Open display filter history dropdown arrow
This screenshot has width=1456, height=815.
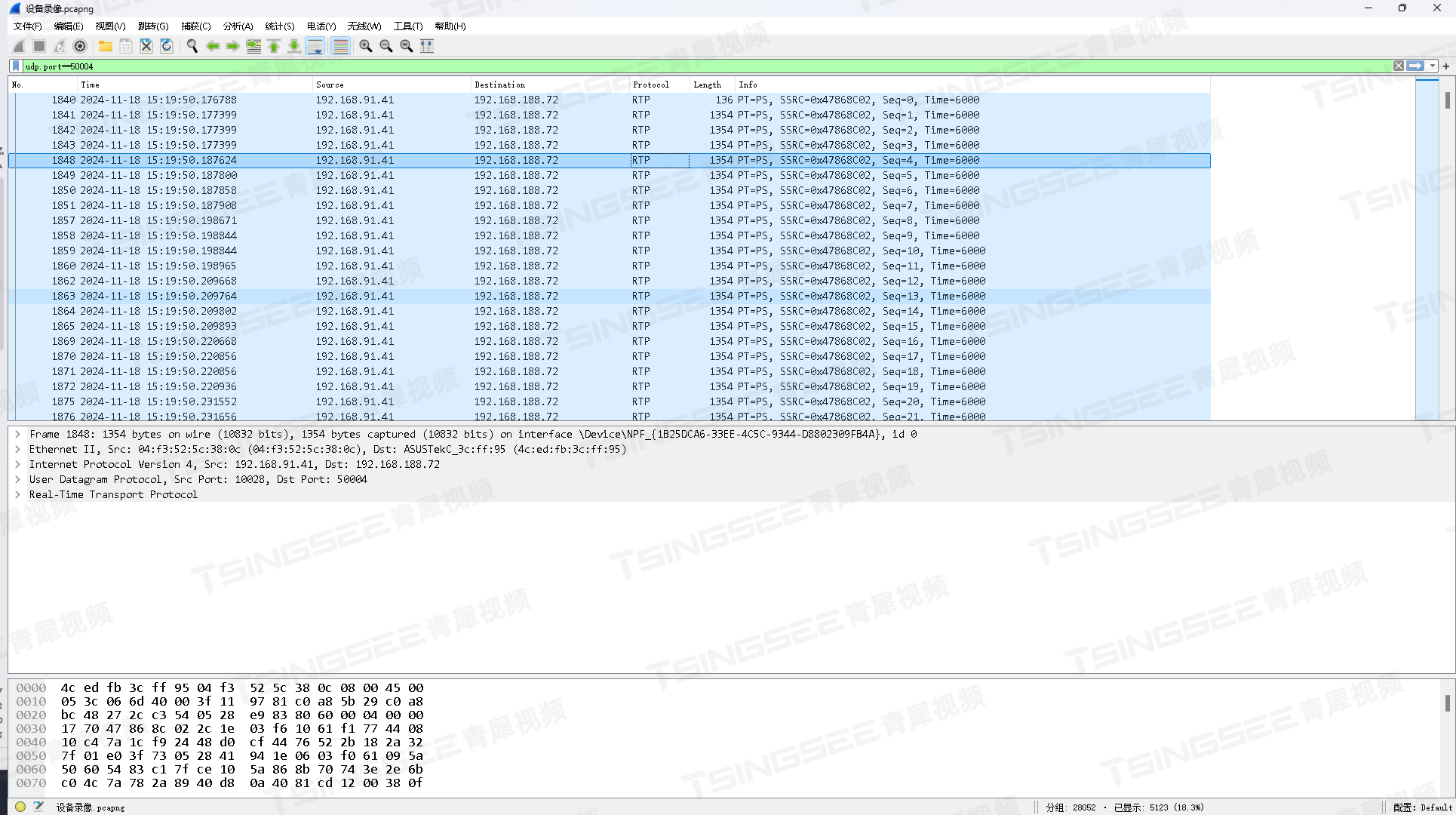(1433, 66)
